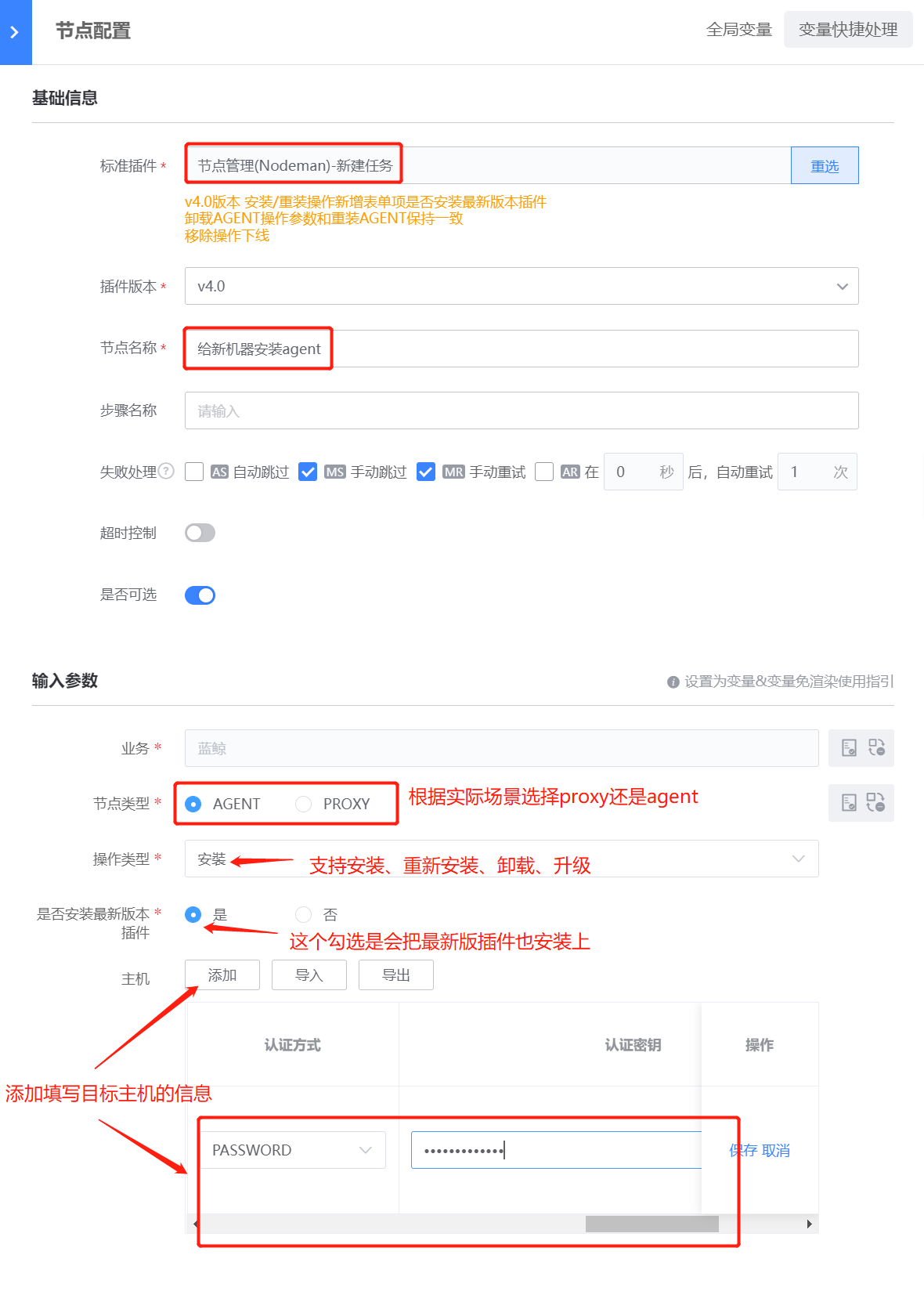This screenshot has width=924, height=1291.
Task: Expand the 插件版本 v4.0 dropdown
Action: 522,286
